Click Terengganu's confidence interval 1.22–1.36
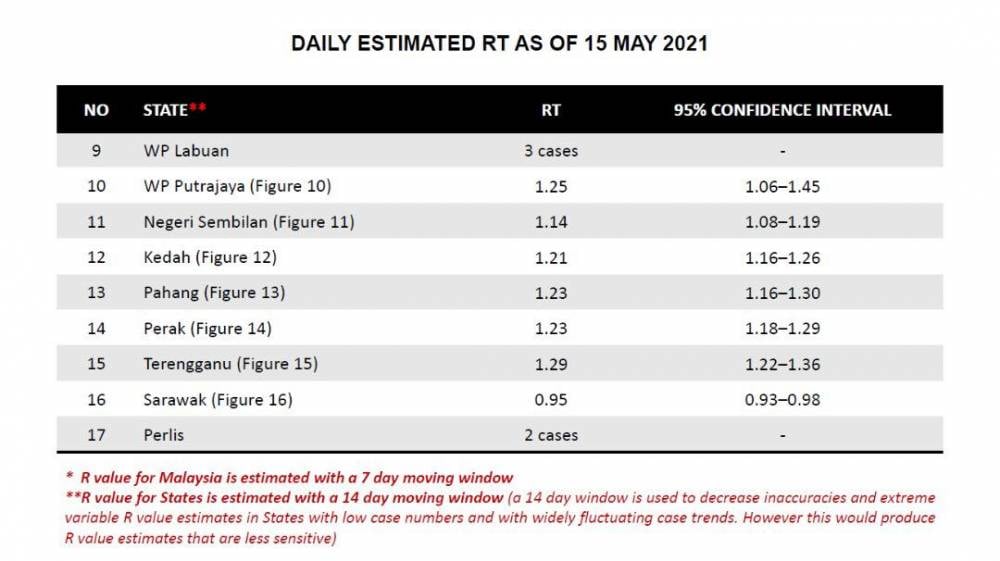1000x561 pixels. tap(783, 364)
